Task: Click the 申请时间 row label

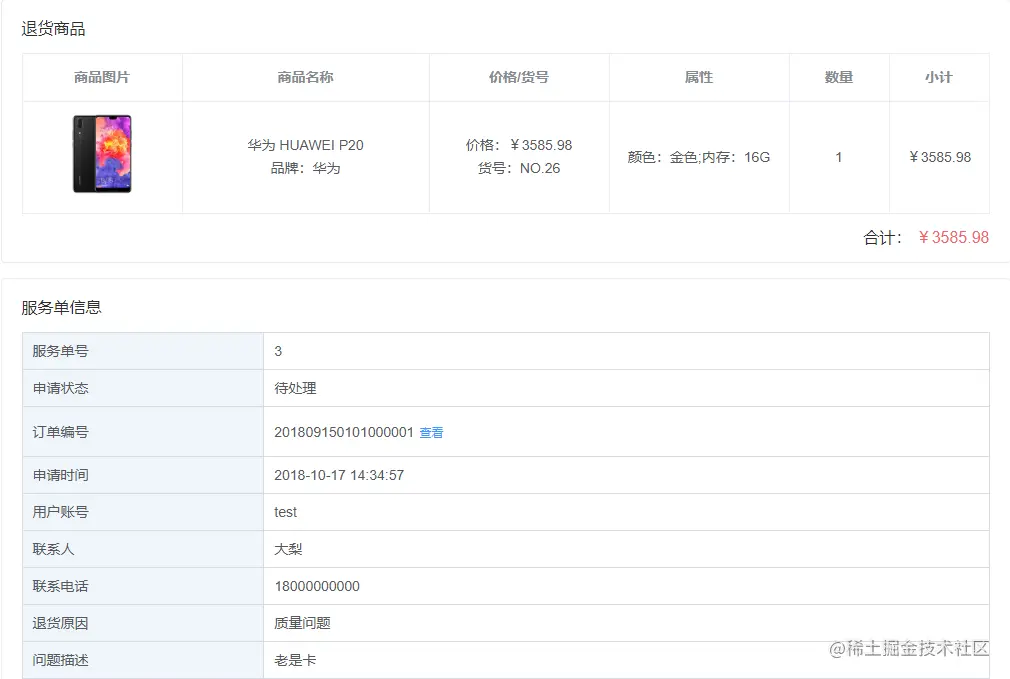Action: point(61,475)
